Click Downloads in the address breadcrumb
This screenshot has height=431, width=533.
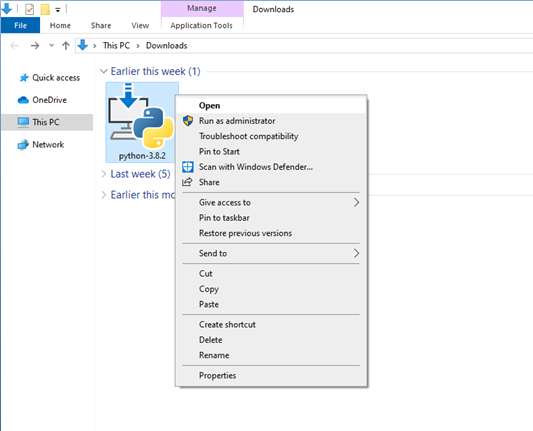pos(167,46)
